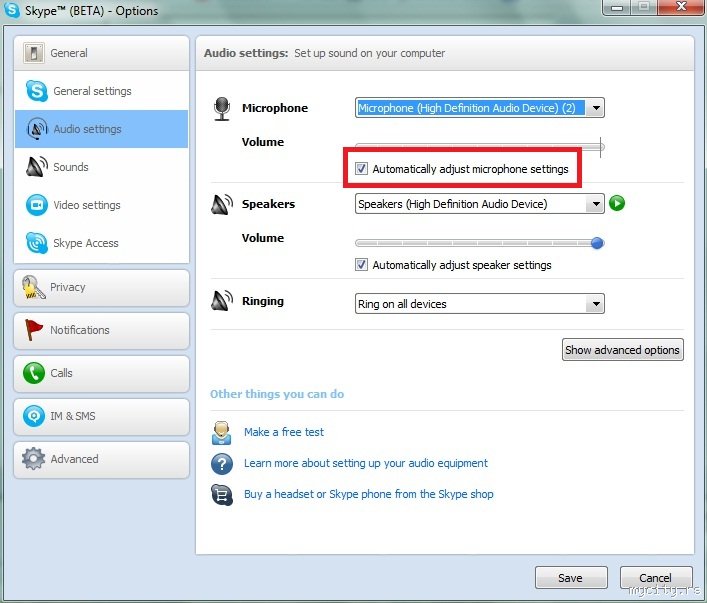Click the Video settings camera icon
The image size is (707, 603).
point(37,205)
